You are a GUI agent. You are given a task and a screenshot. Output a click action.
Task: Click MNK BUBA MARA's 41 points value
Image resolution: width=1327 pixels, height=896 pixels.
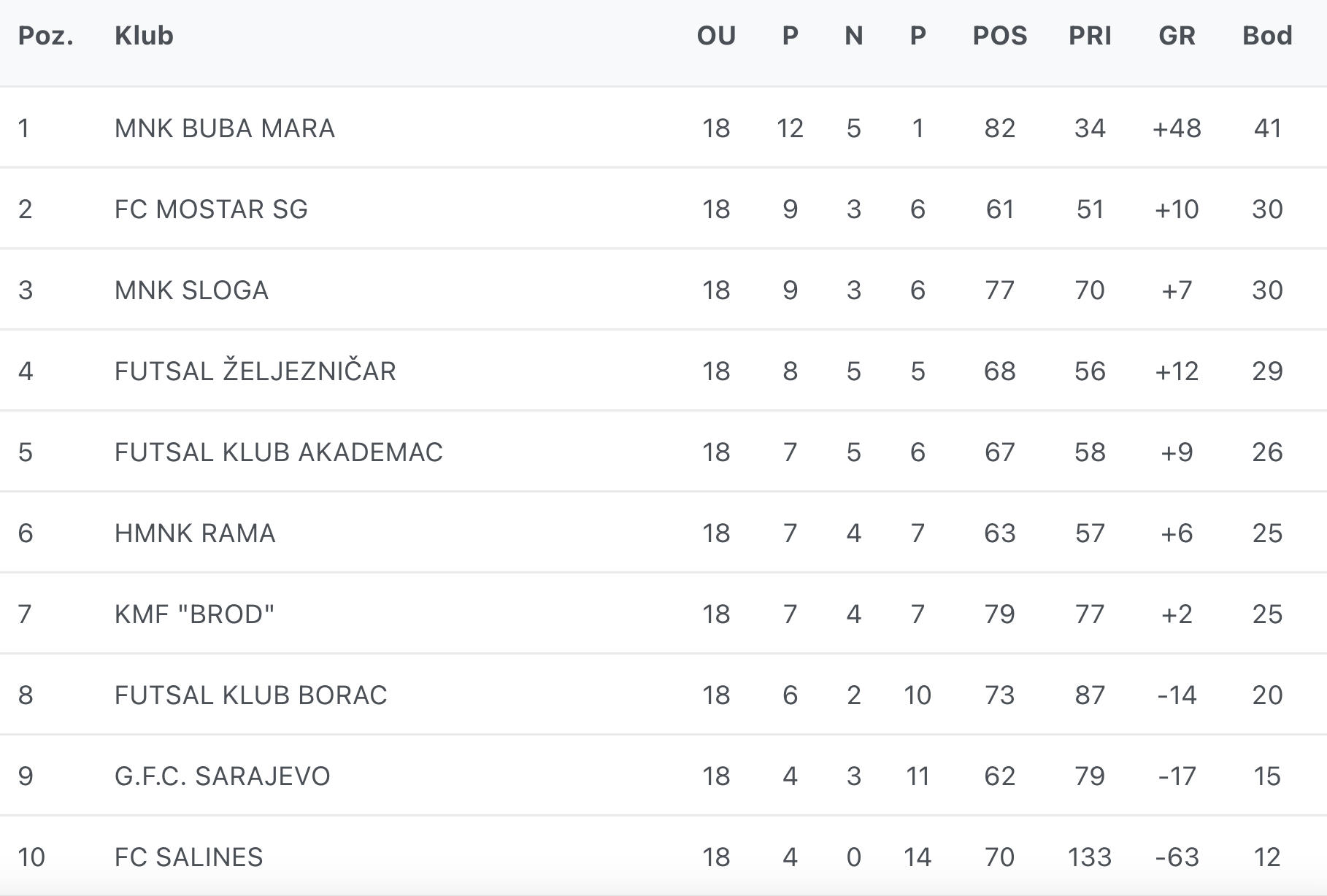click(1267, 128)
